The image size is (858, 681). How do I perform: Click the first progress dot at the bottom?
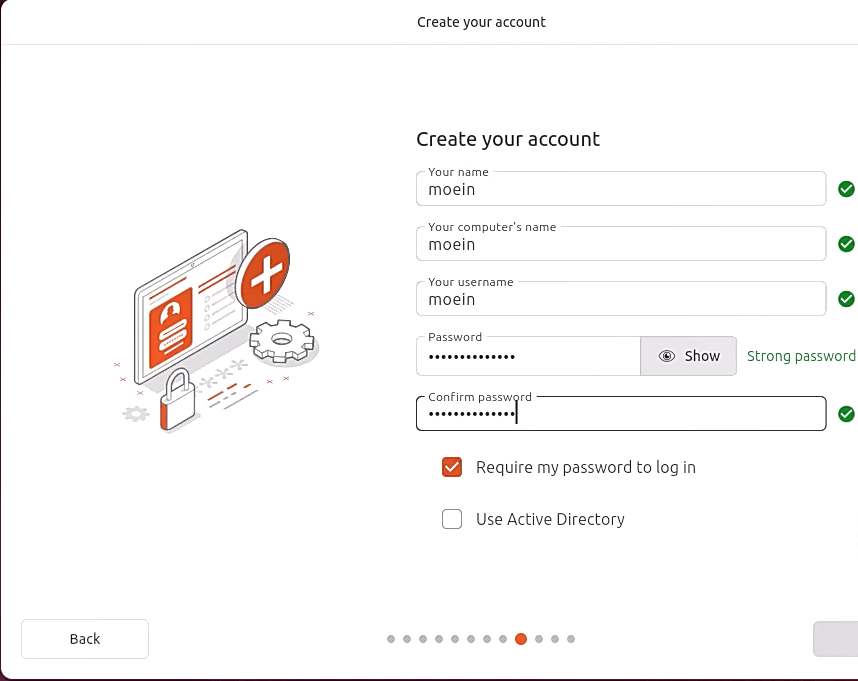(391, 638)
